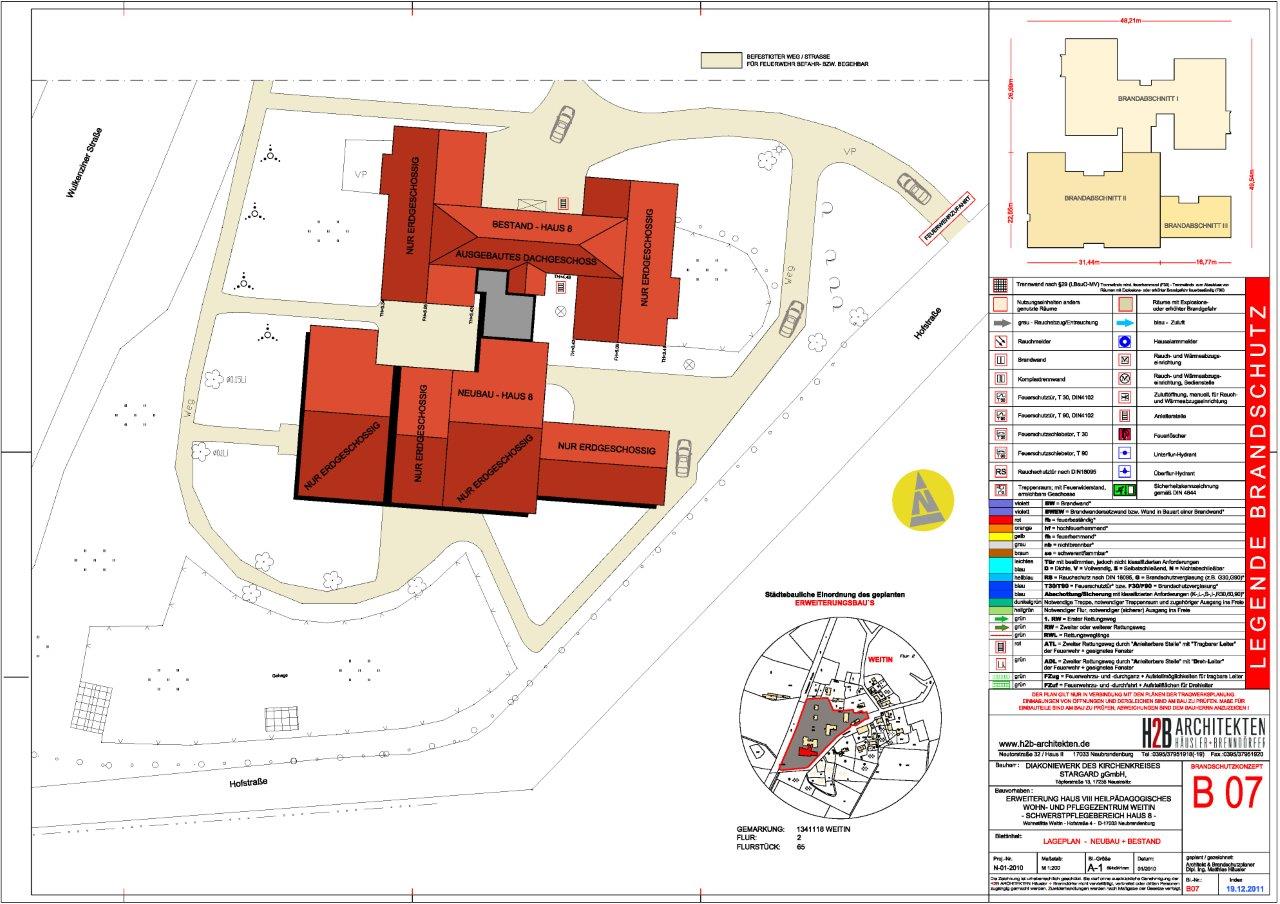Screen dimensions: 1280x904
Task: Click the Trennwand grid hatch legend symbol
Action: 1001,285
